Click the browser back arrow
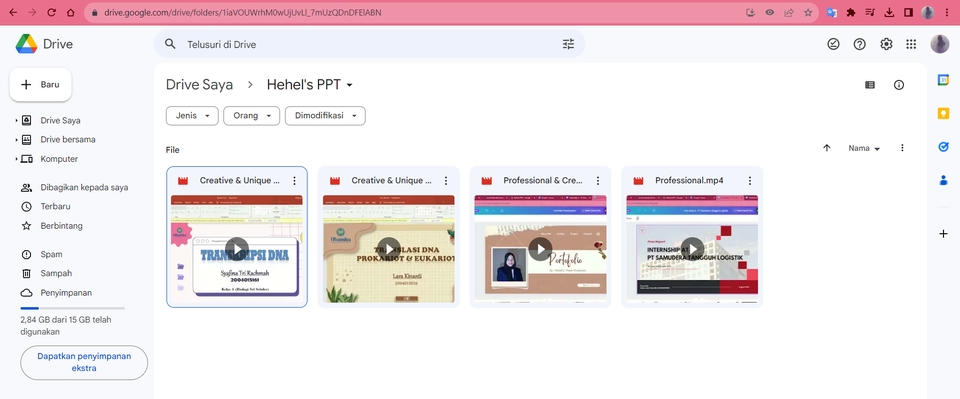 12,12
